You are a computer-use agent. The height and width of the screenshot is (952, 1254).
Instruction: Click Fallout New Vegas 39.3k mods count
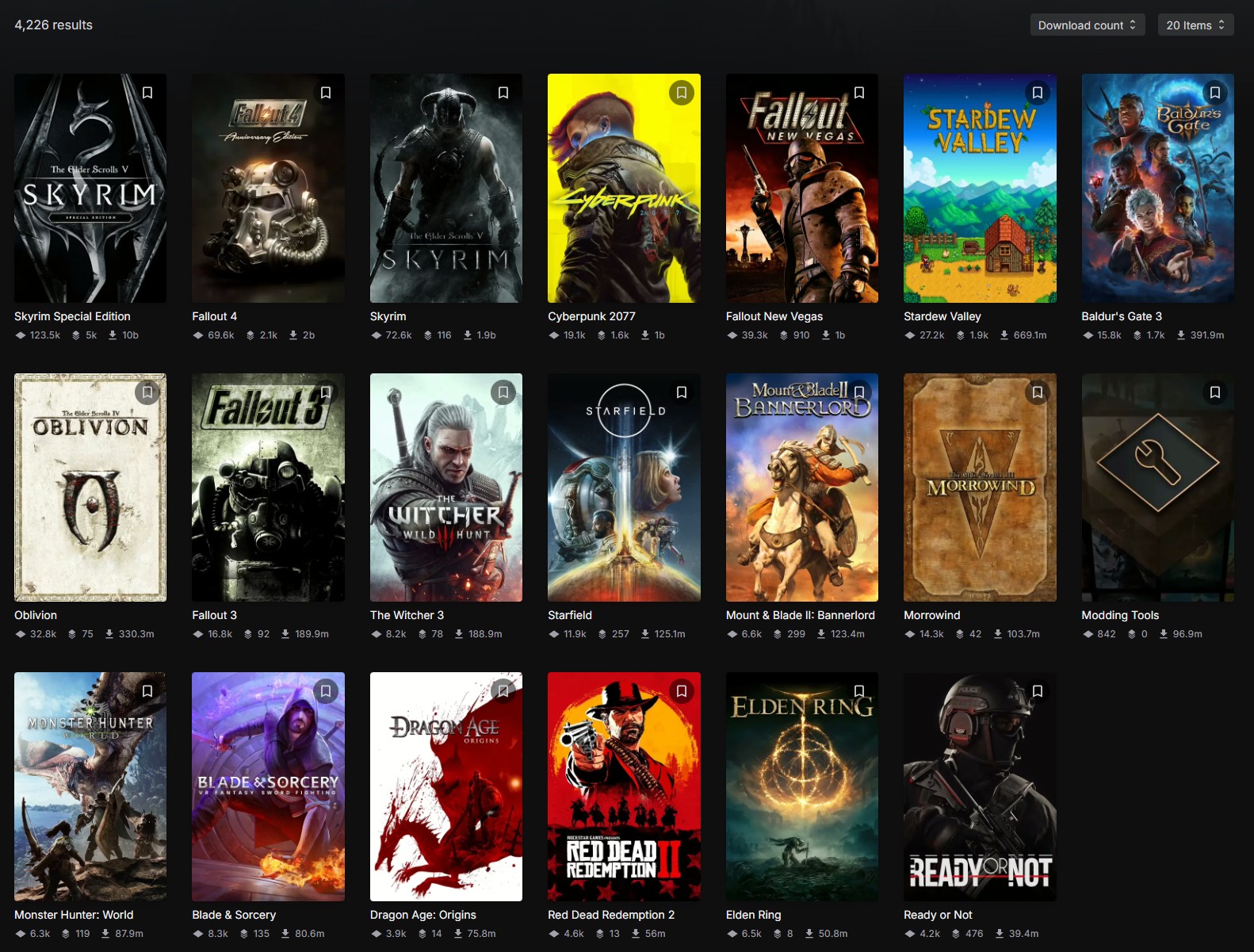point(747,335)
